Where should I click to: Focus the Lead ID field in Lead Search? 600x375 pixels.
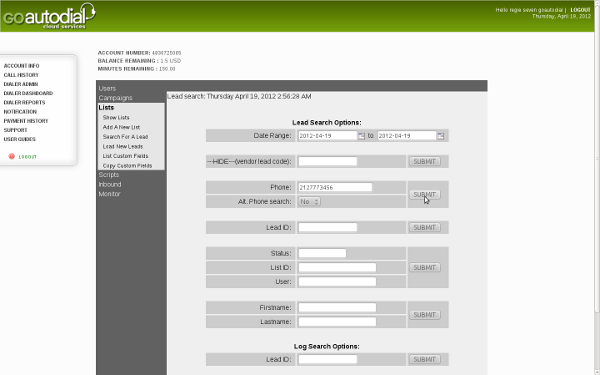point(328,227)
